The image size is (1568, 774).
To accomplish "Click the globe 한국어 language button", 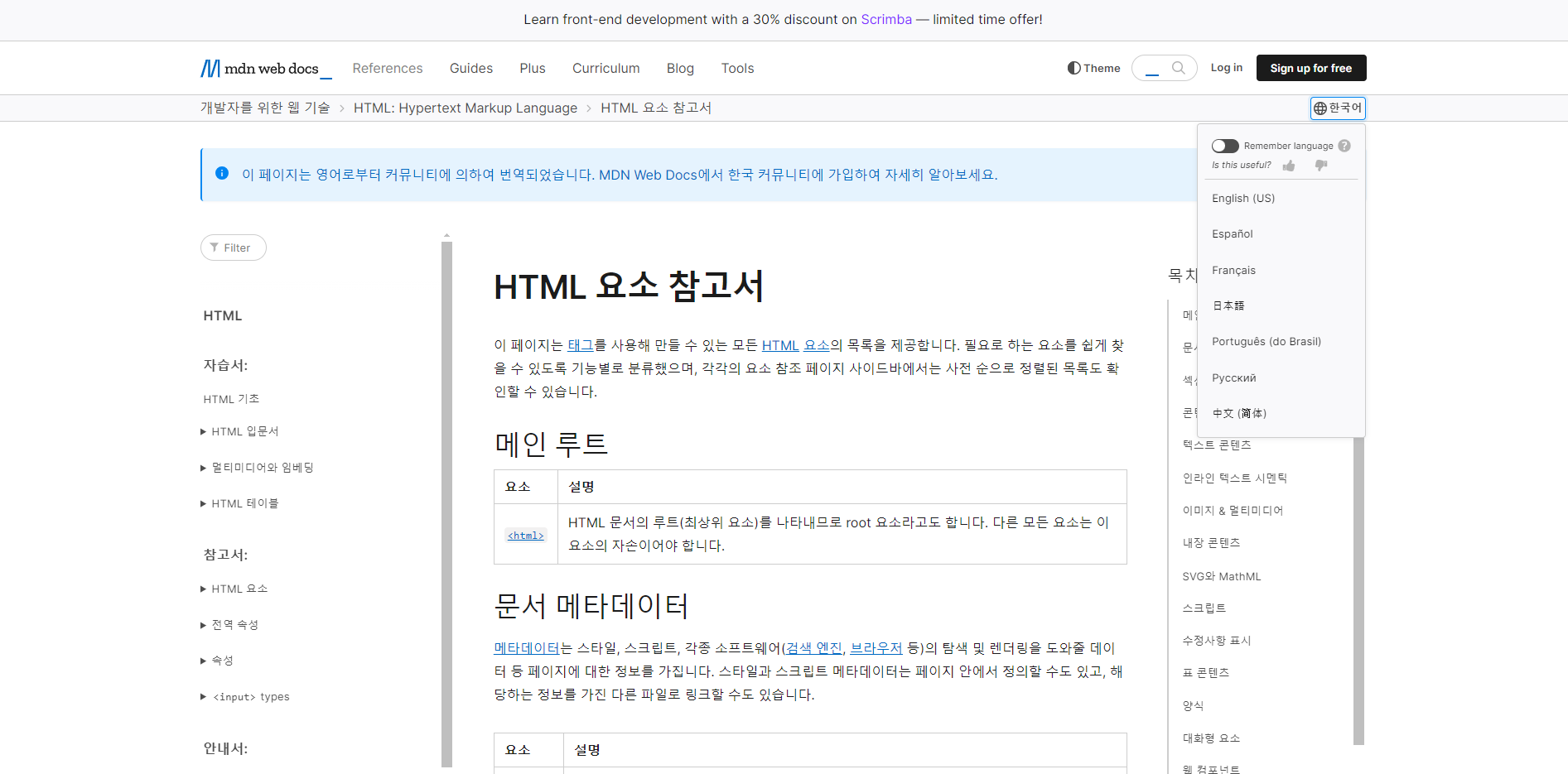I will tap(1338, 108).
